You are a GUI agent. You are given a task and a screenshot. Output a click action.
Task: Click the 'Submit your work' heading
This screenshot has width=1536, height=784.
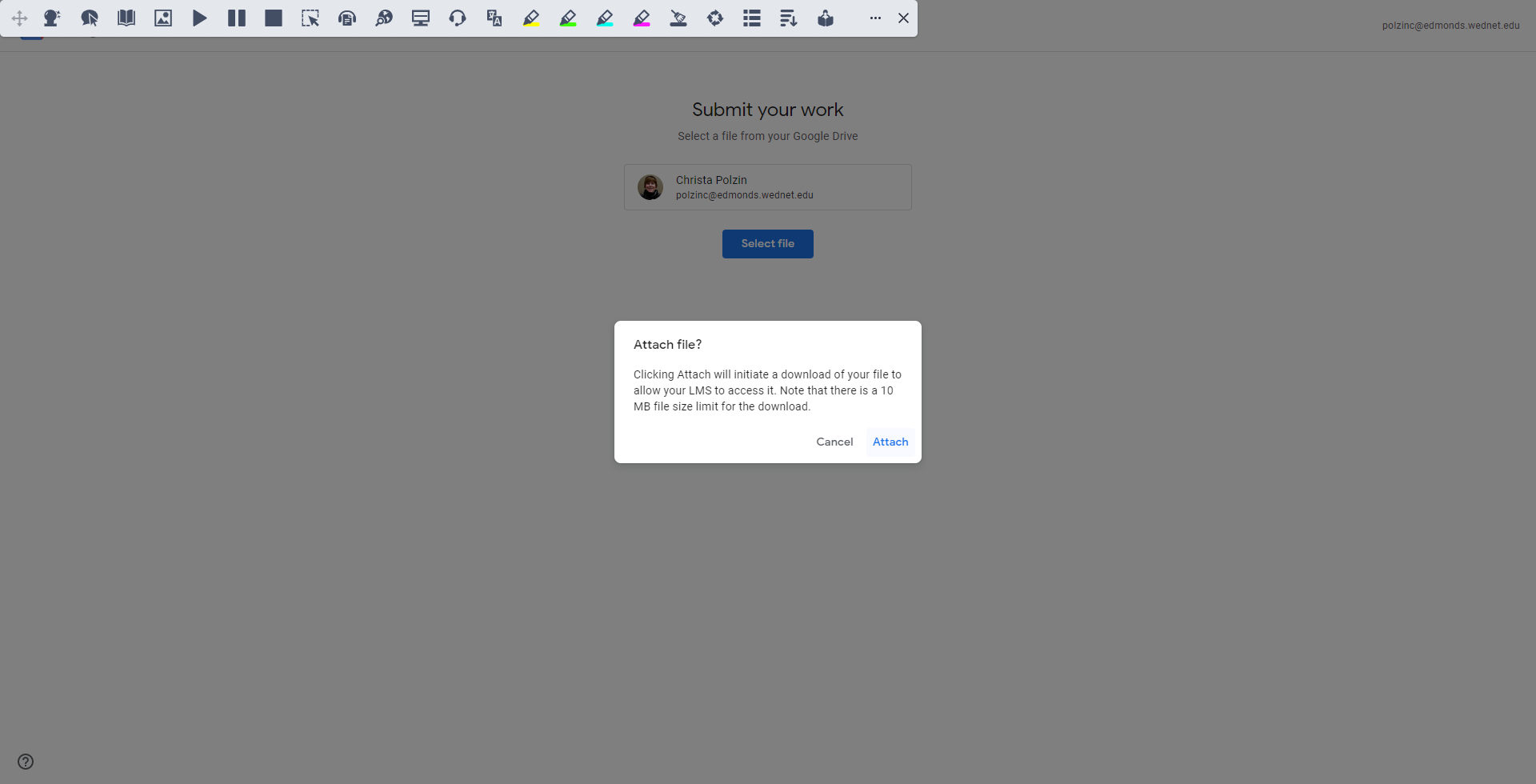pyautogui.click(x=768, y=110)
